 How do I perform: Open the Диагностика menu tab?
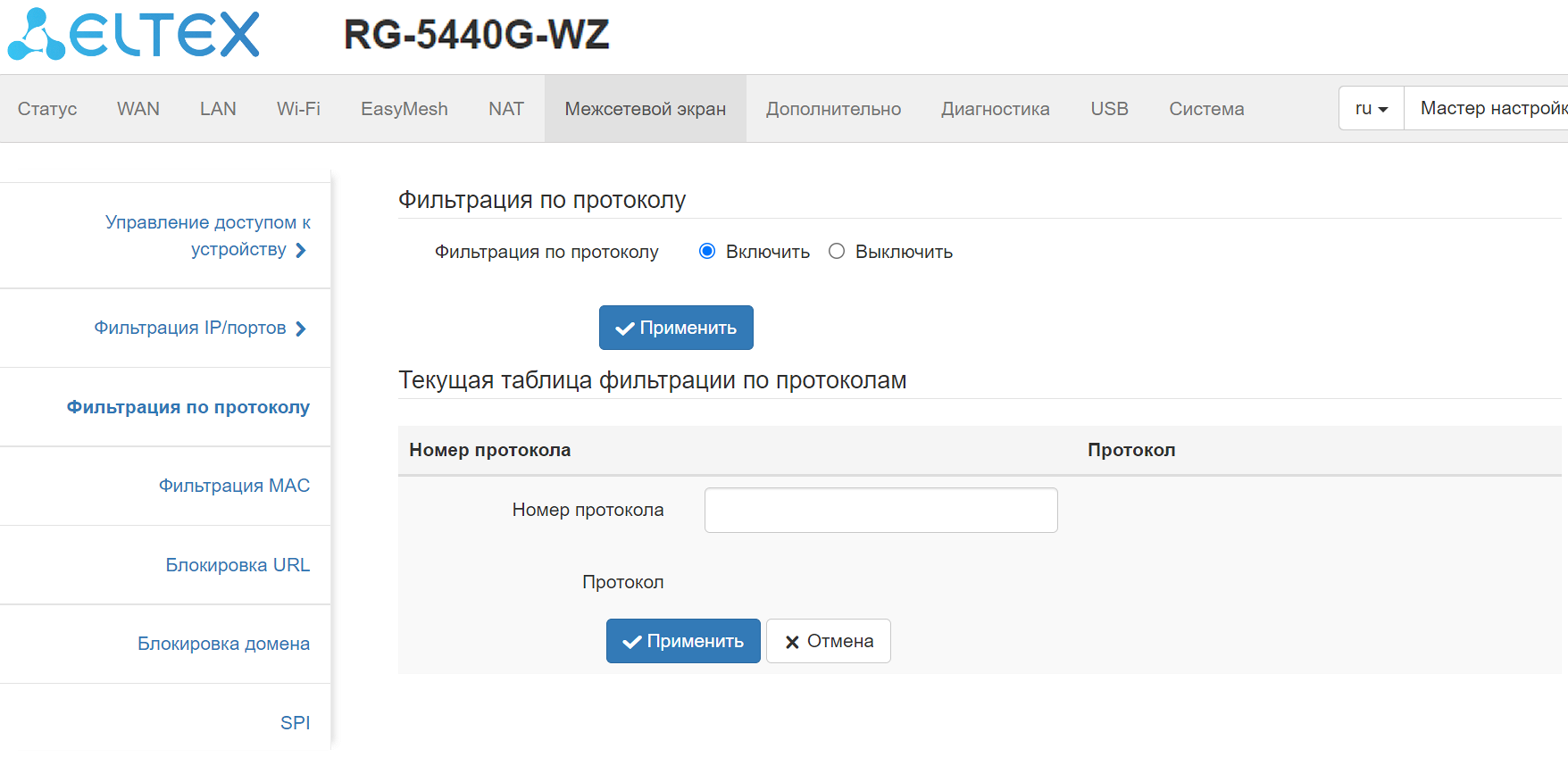(995, 109)
